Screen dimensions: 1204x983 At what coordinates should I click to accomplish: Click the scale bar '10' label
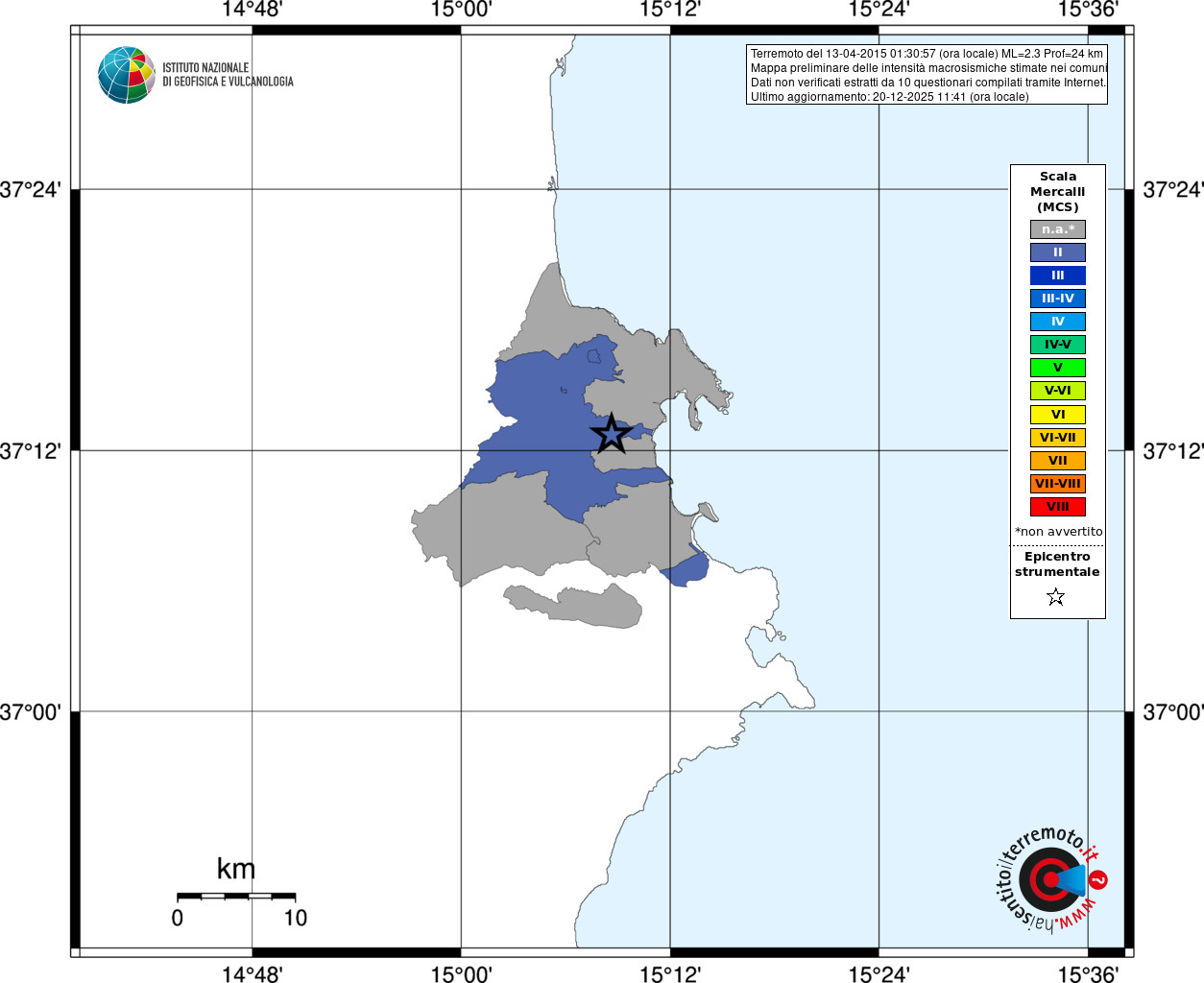(296, 918)
